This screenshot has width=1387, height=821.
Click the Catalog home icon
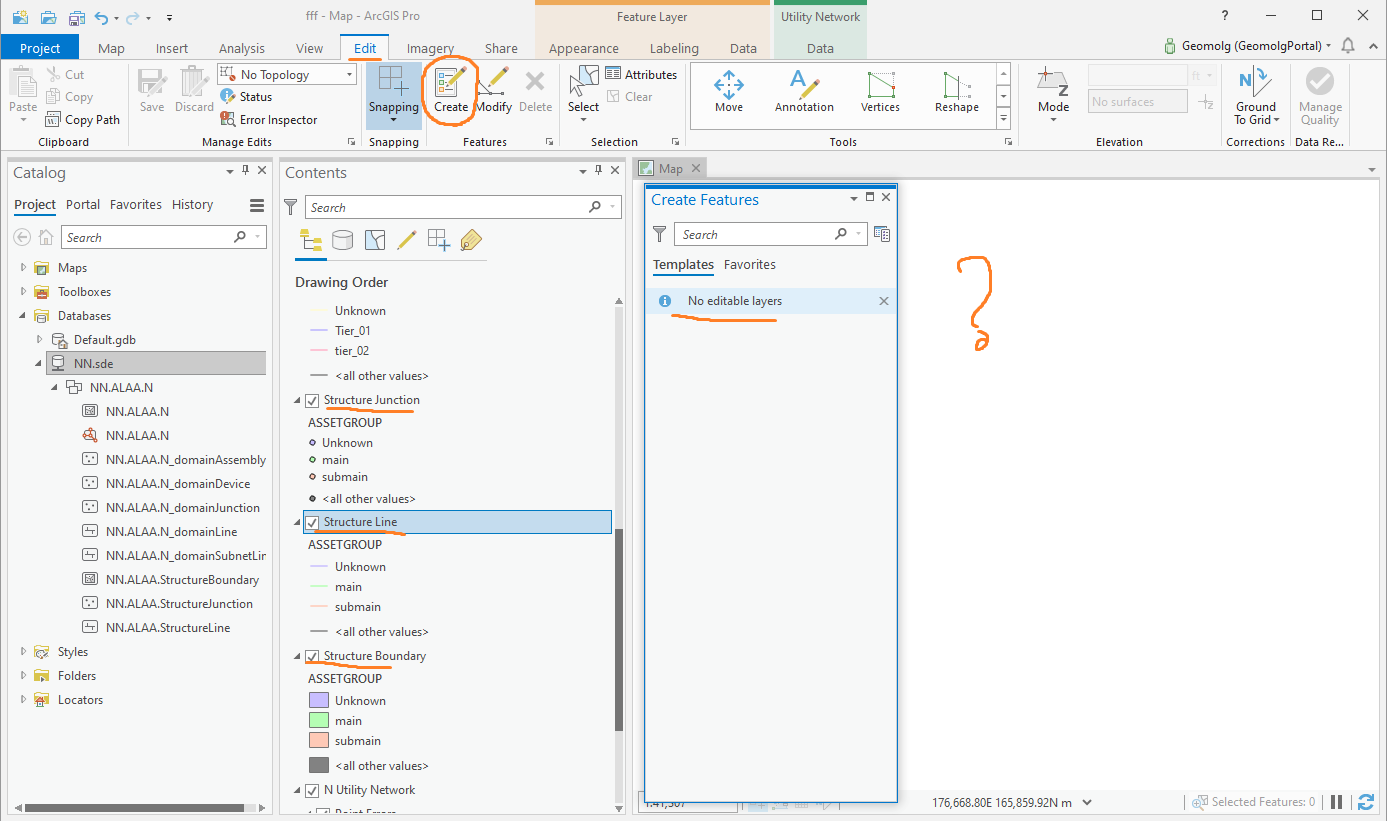point(46,238)
